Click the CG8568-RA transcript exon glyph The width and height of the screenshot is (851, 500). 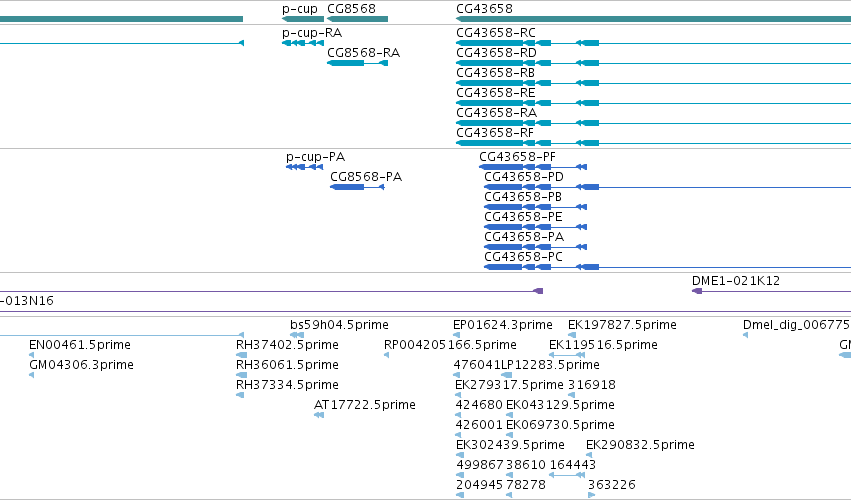pos(346,63)
